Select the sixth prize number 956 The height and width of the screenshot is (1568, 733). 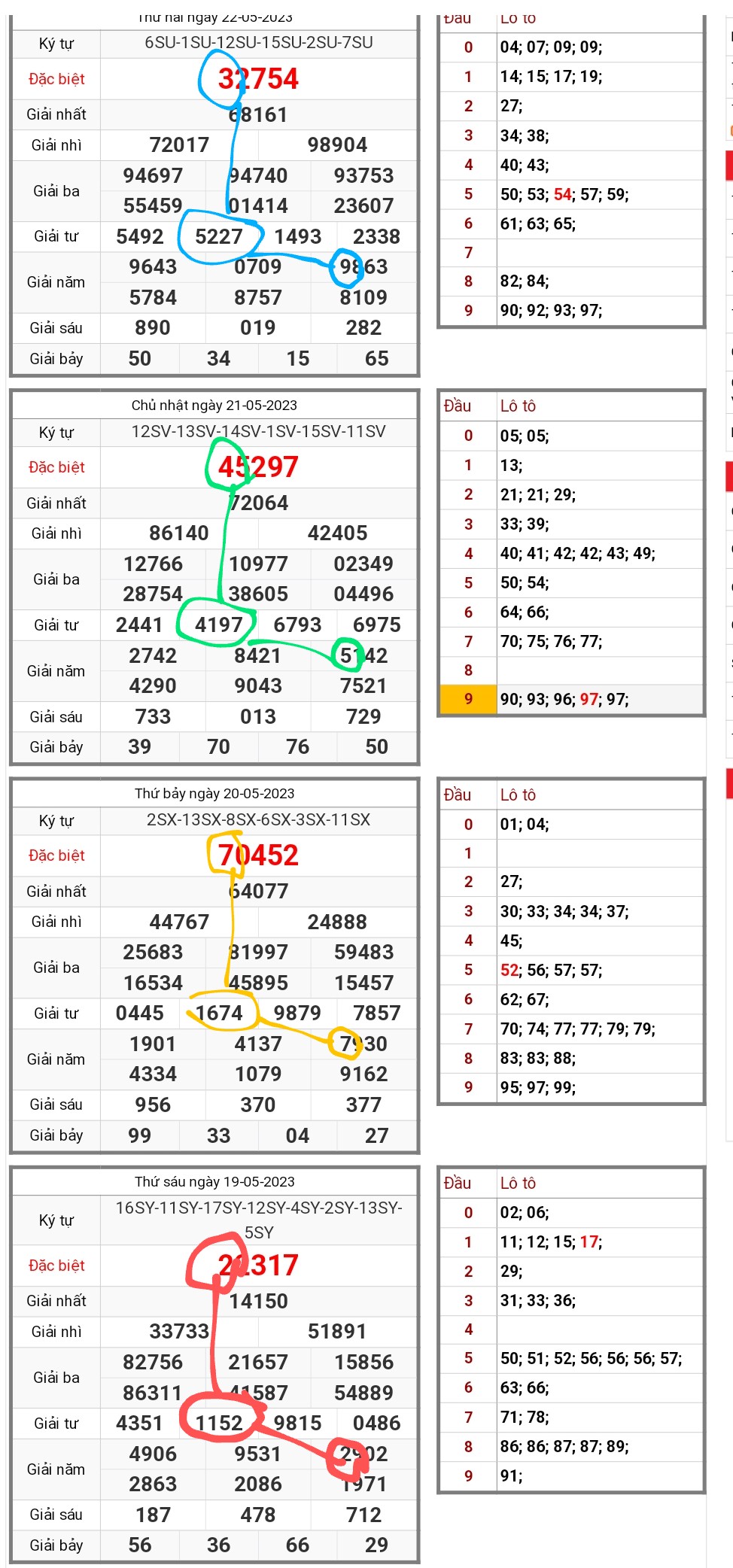click(x=153, y=1105)
